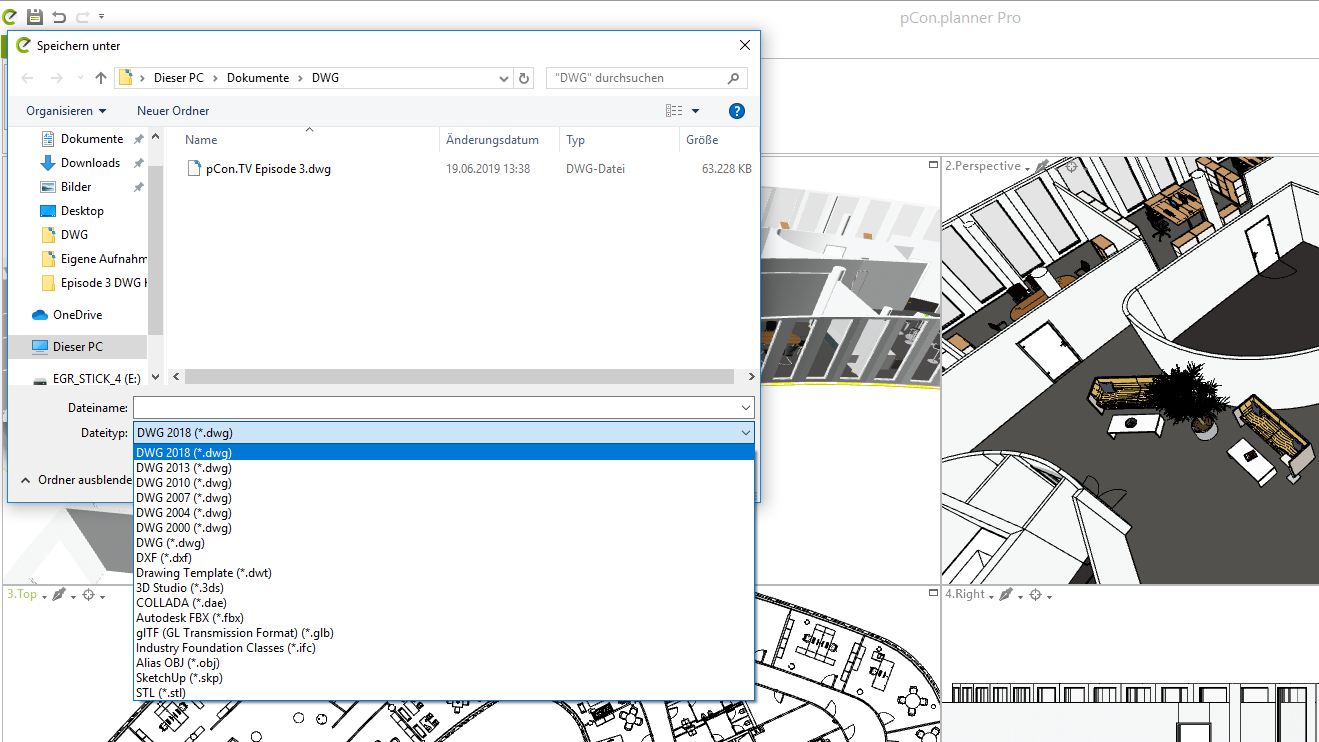
Task: Open the Eigene Aufnahmen folder in sidebar
Action: [104, 259]
